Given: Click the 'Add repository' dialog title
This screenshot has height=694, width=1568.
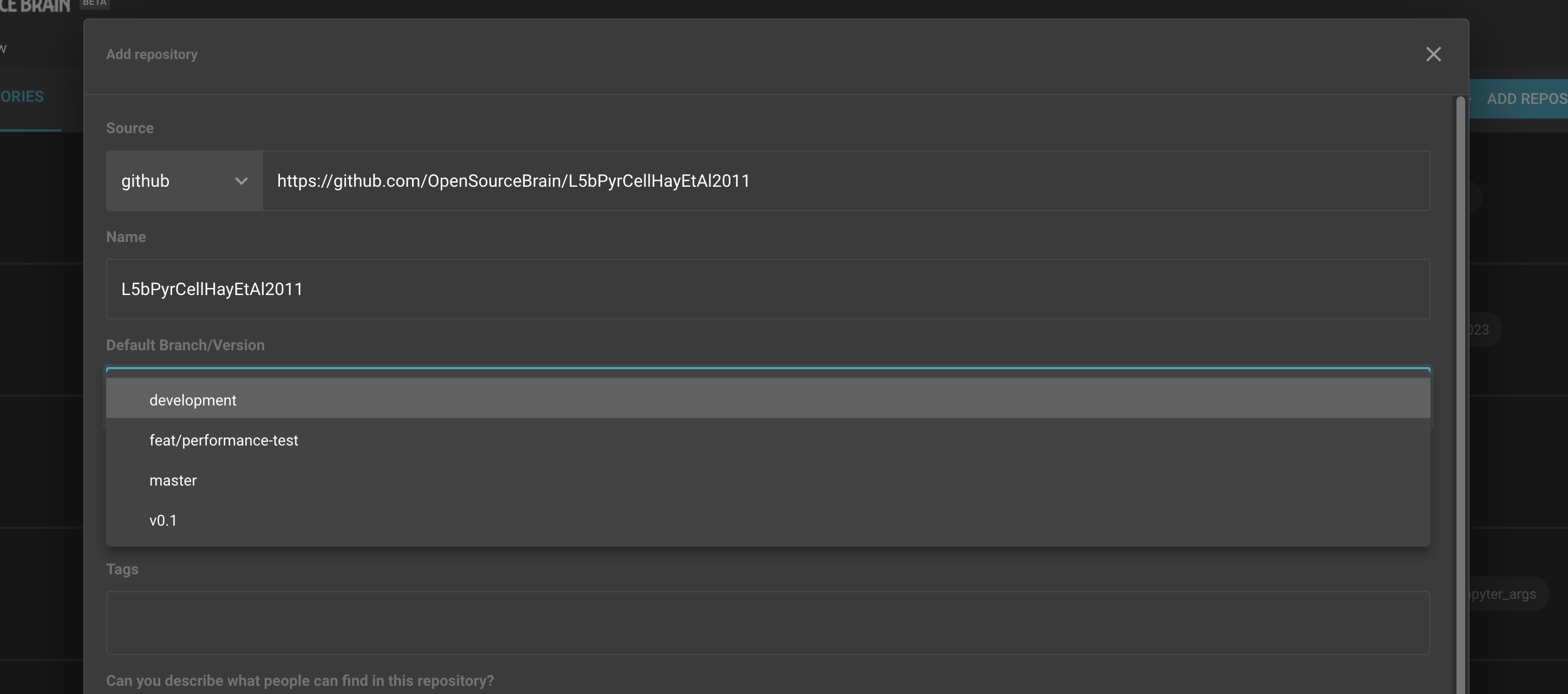Looking at the screenshot, I should (152, 54).
